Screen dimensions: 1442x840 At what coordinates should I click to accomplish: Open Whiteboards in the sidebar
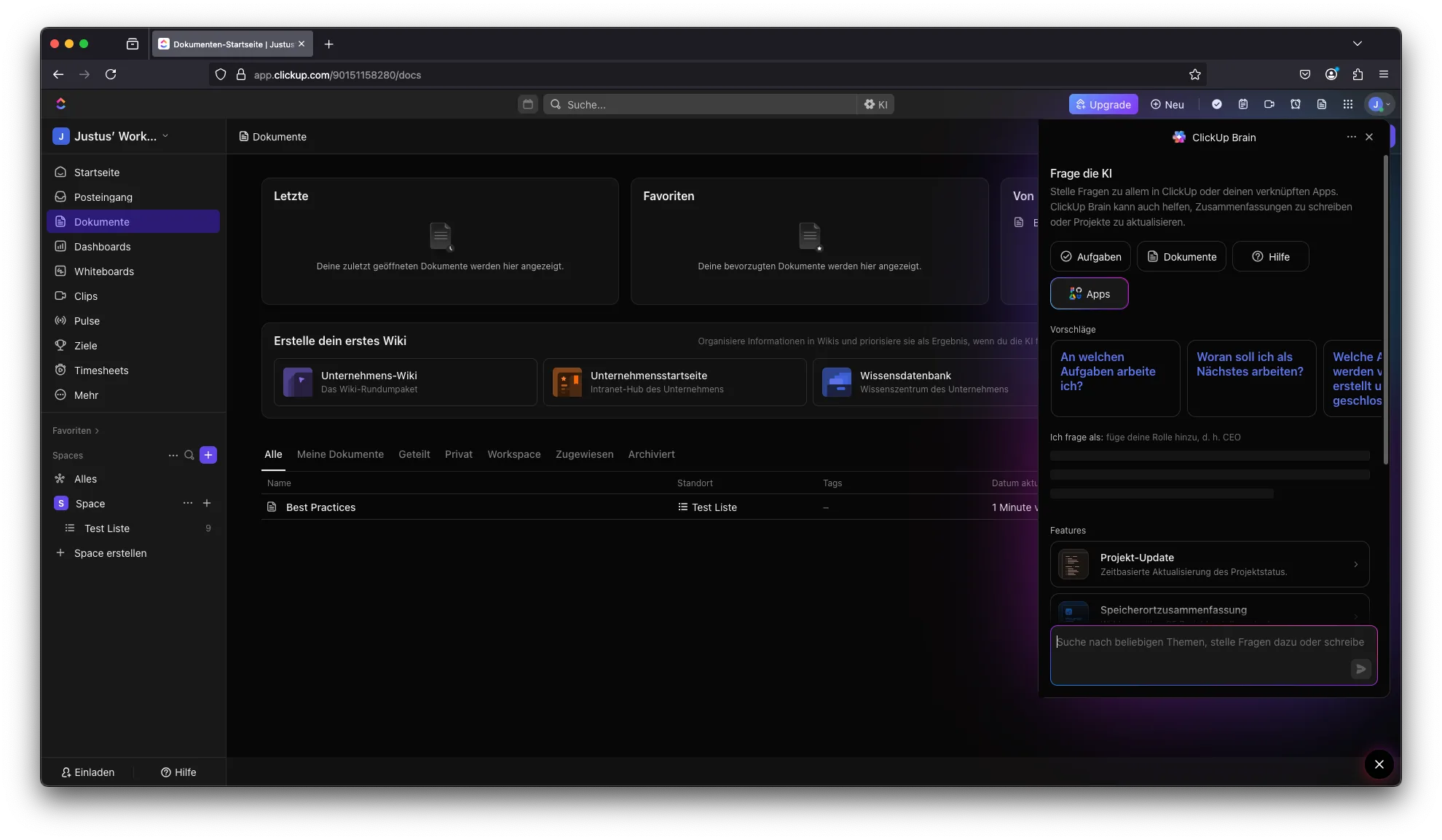tap(133, 272)
